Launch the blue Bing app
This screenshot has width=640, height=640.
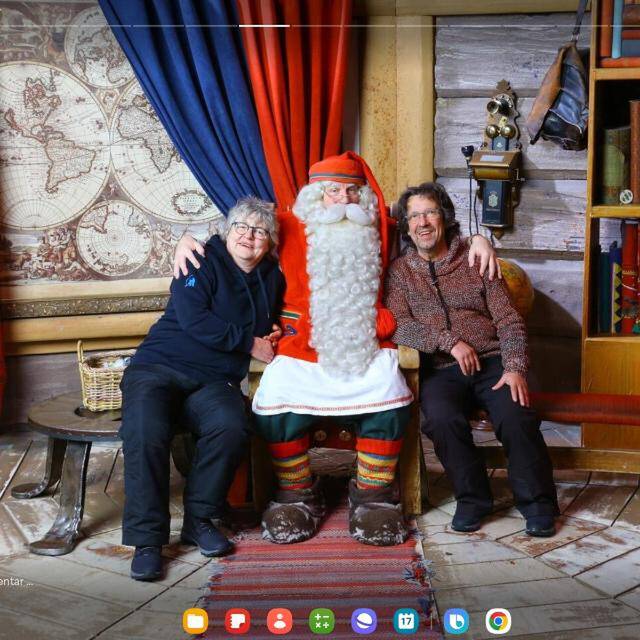(456, 621)
